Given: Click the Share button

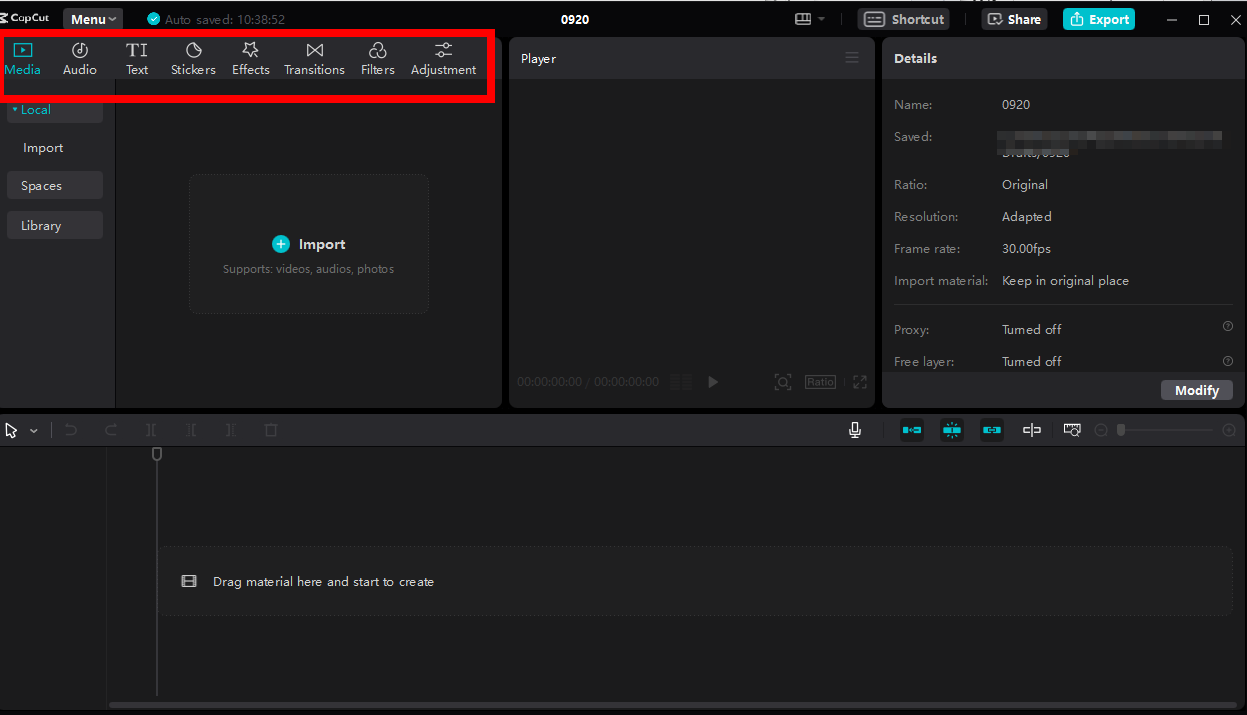Looking at the screenshot, I should [x=1014, y=19].
